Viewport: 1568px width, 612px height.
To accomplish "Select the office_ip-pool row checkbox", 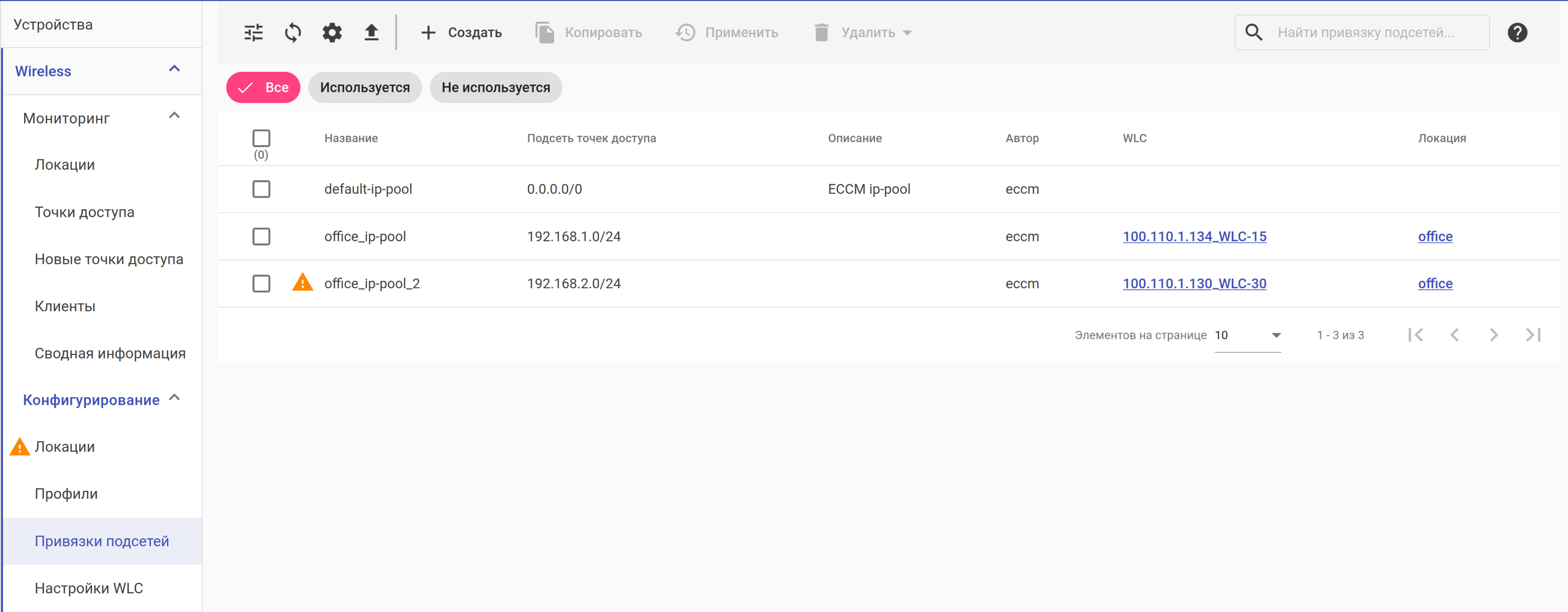I will pyautogui.click(x=261, y=236).
